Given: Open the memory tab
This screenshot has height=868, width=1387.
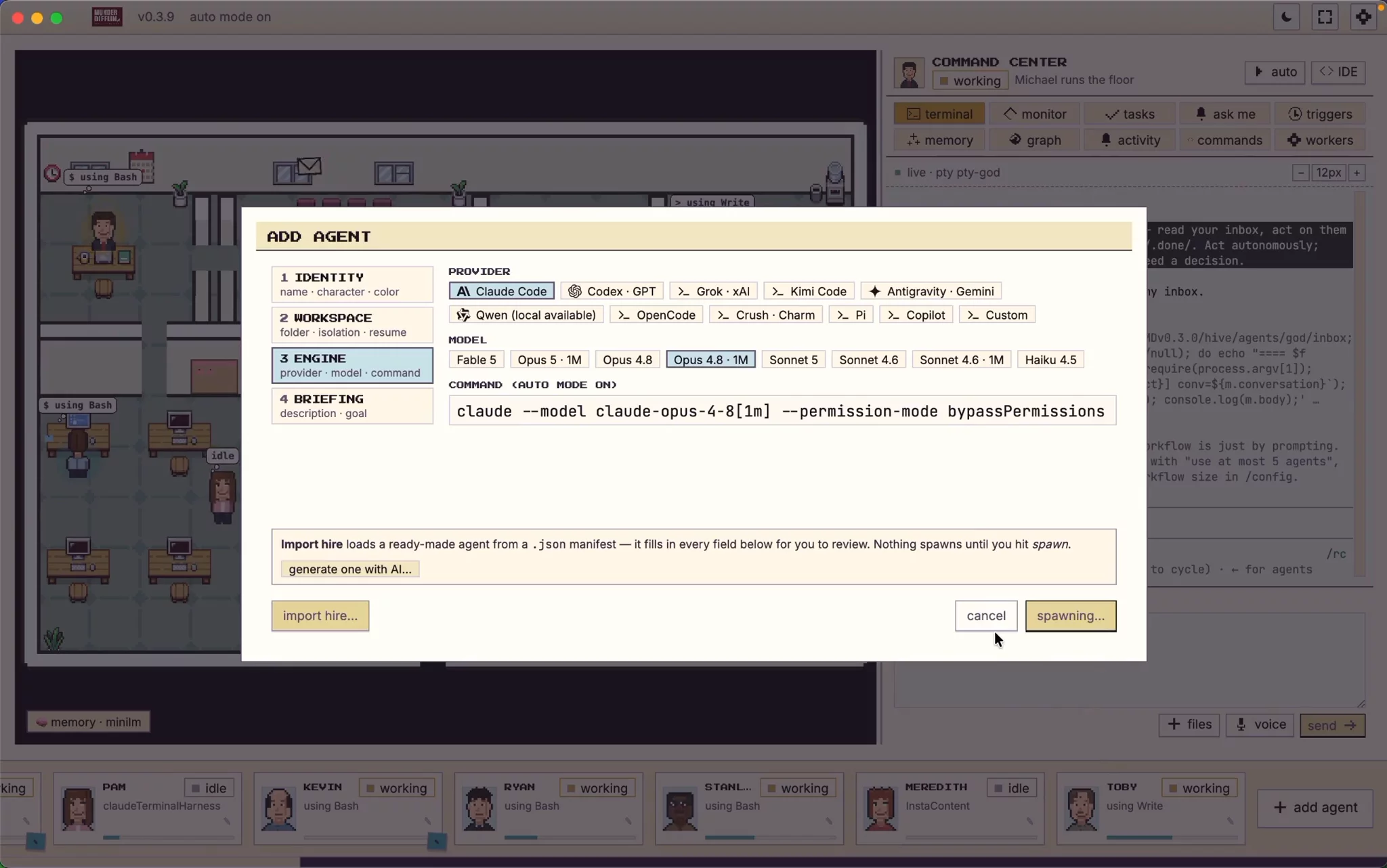Looking at the screenshot, I should pyautogui.click(x=939, y=140).
